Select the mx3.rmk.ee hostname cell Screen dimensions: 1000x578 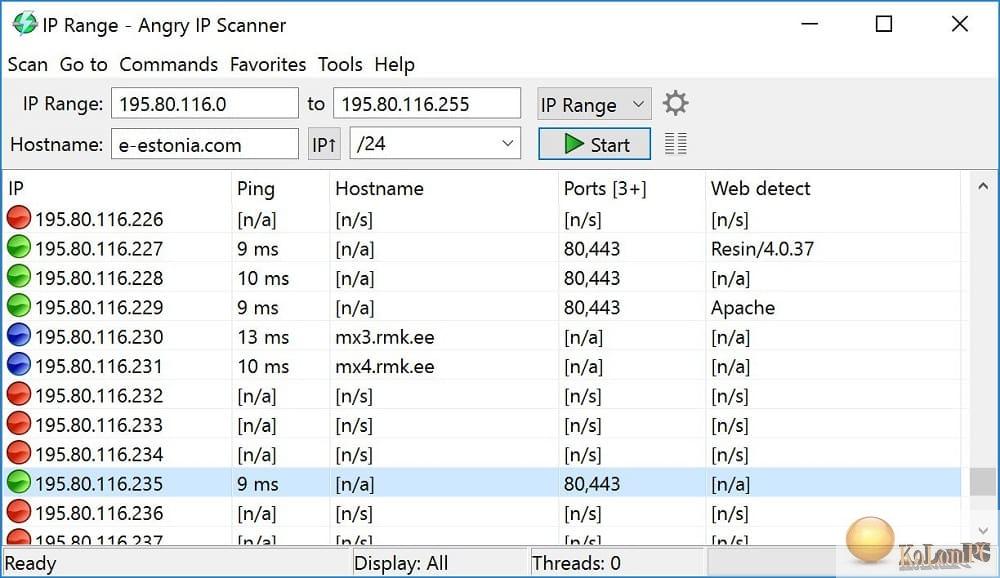point(385,336)
